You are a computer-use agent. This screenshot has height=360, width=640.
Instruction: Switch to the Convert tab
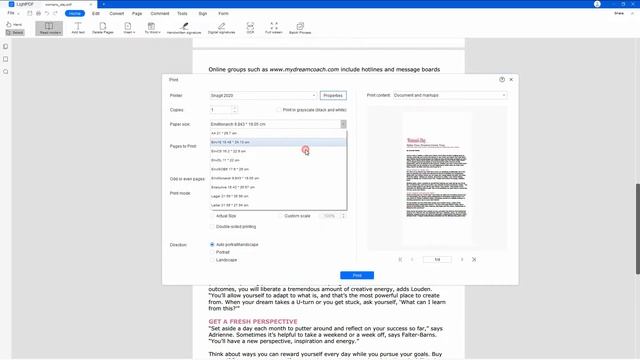tap(117, 13)
